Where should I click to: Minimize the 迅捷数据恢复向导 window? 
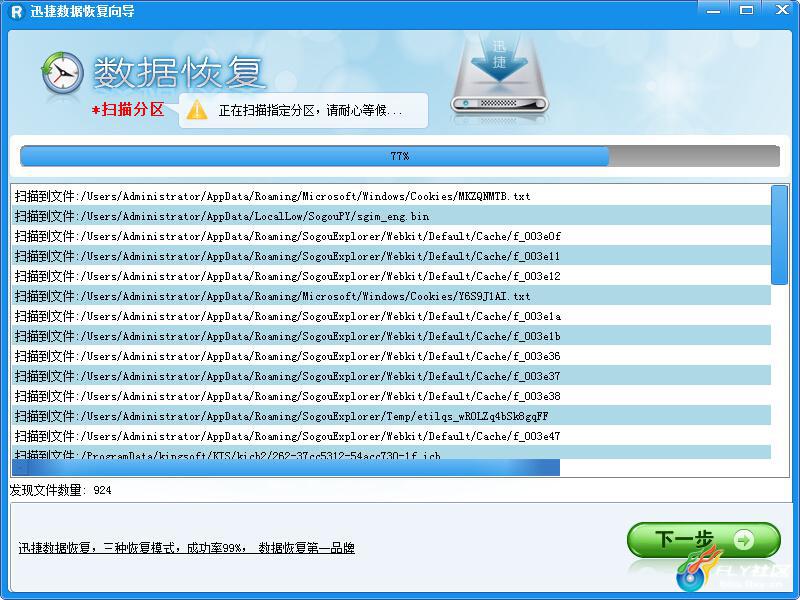713,10
